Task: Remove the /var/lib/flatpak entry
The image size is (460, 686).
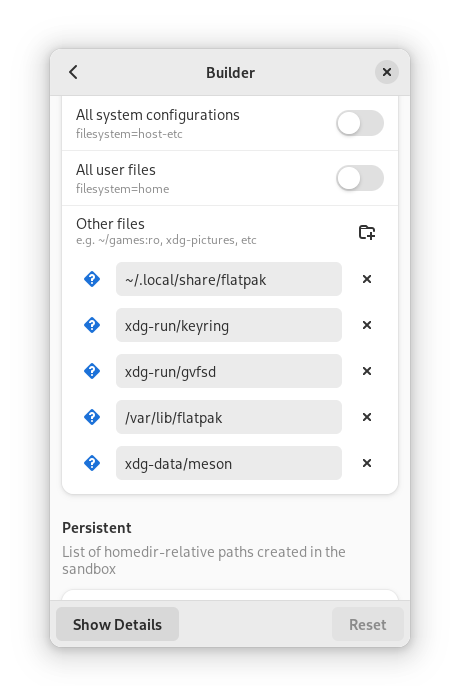Action: click(x=367, y=417)
